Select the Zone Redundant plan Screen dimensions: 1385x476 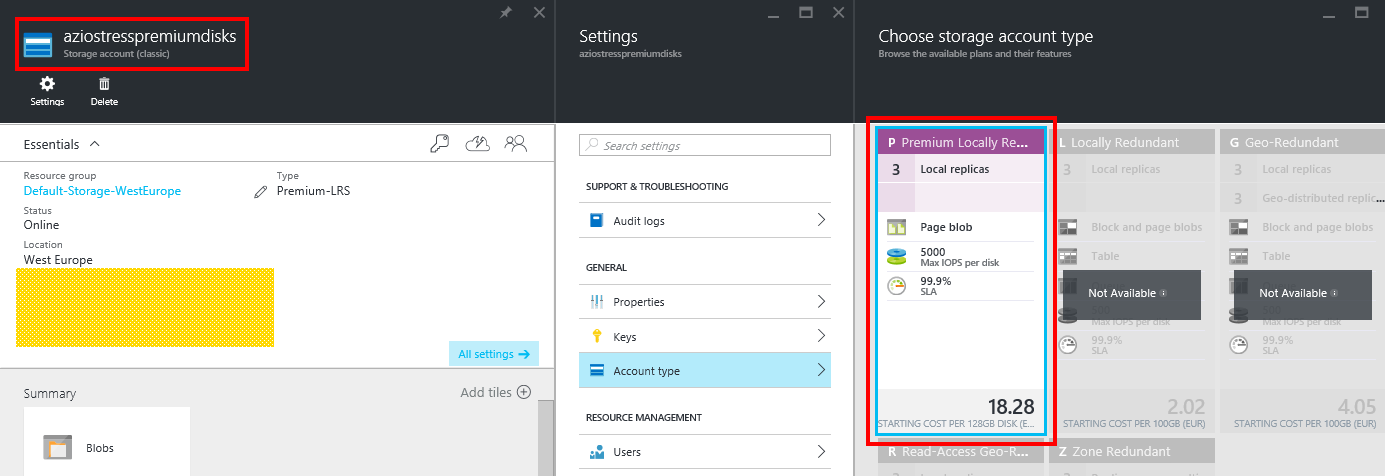pyautogui.click(x=1130, y=457)
